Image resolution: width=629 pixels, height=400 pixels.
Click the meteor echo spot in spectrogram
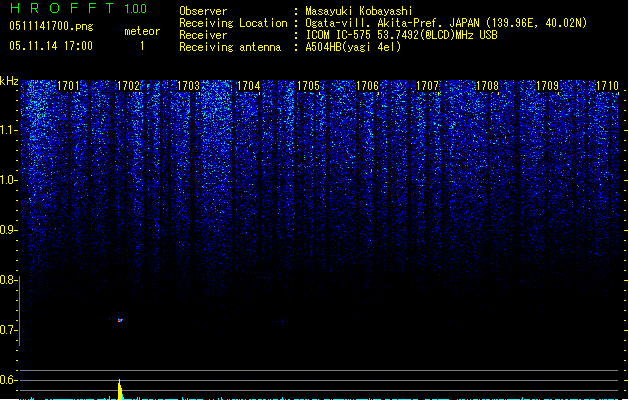point(120,320)
